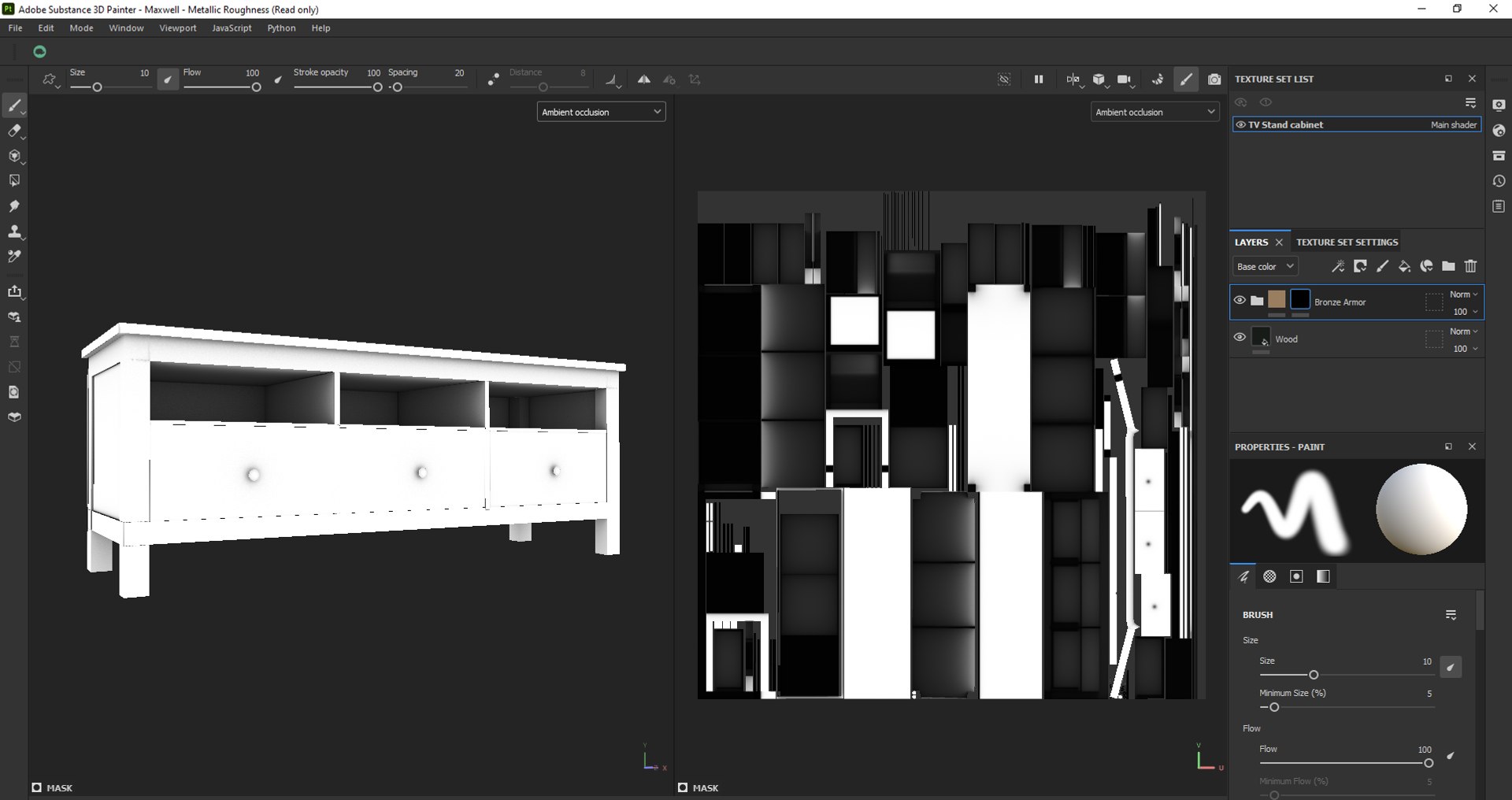Hide the Wood layer
The image size is (1512, 800).
(1240, 337)
